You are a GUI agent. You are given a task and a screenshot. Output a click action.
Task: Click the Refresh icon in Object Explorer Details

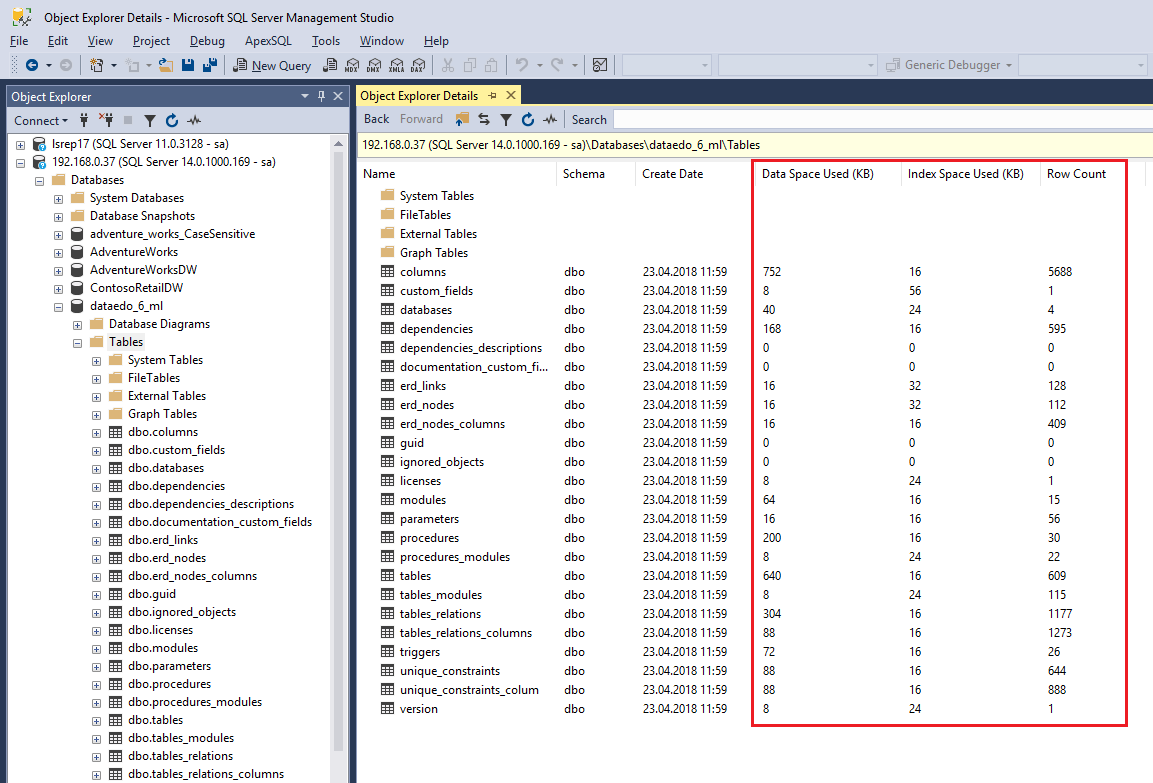528,119
